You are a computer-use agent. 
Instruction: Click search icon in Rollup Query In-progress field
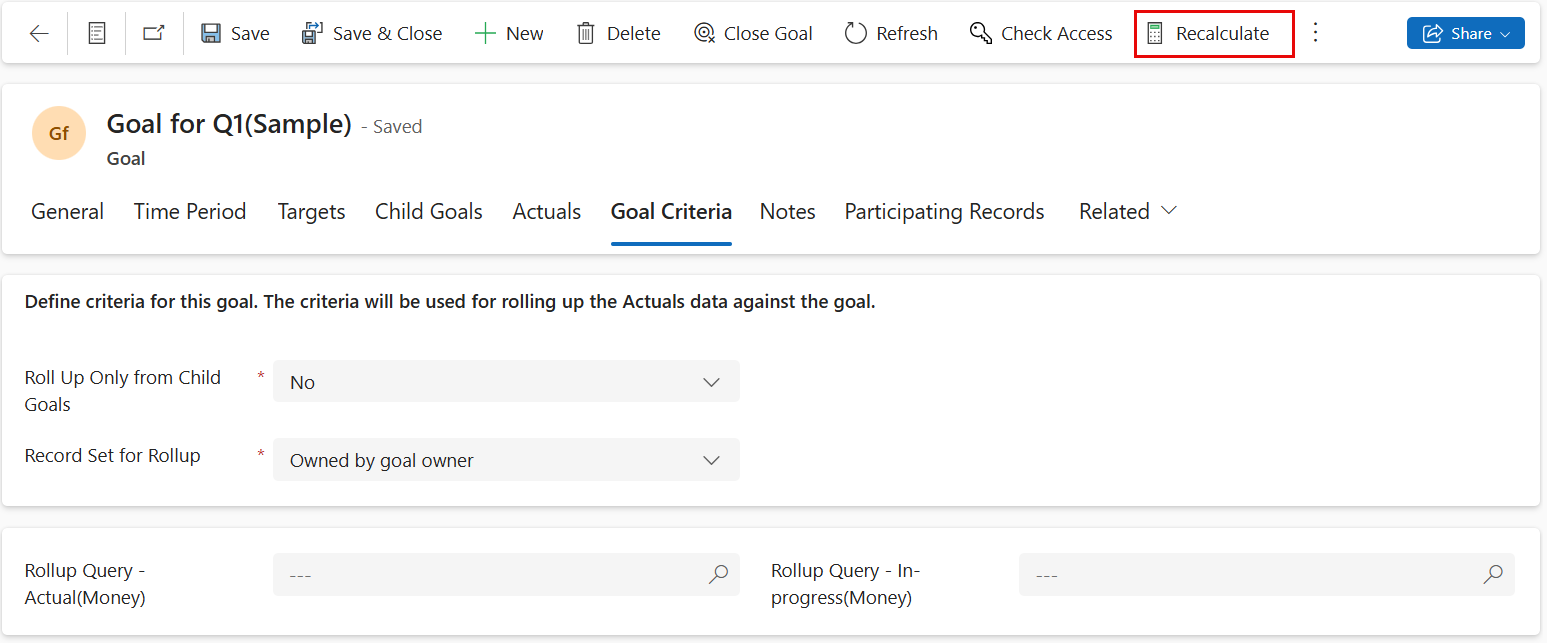pyautogui.click(x=1493, y=575)
